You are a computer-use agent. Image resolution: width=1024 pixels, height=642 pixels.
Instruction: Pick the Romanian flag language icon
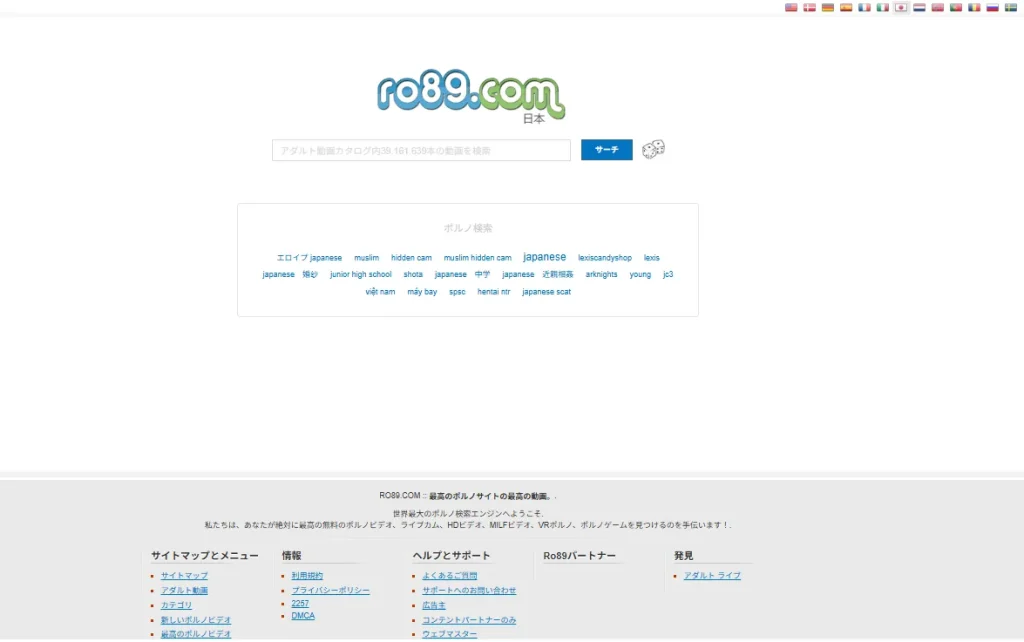(974, 8)
